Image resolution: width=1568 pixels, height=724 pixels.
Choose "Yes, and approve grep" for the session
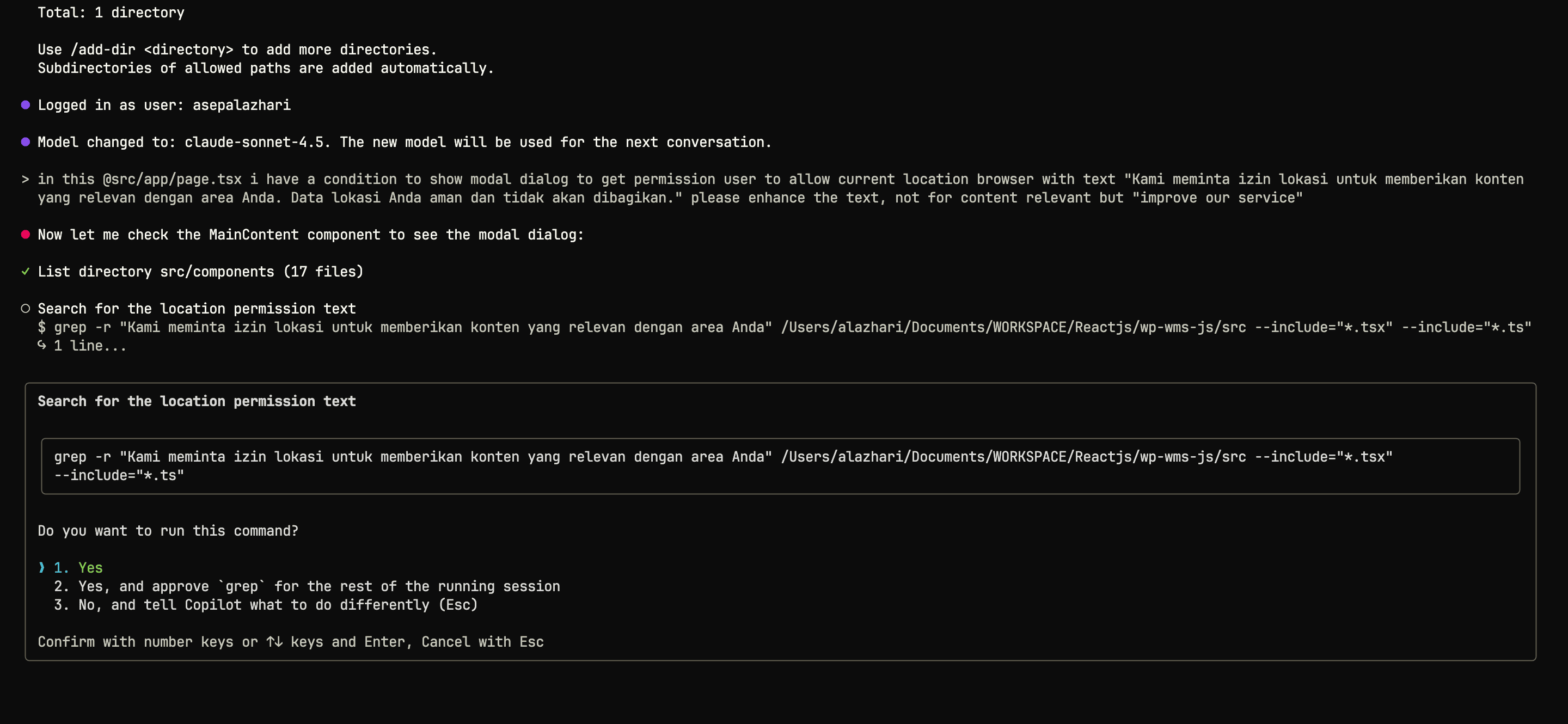pyautogui.click(x=318, y=586)
